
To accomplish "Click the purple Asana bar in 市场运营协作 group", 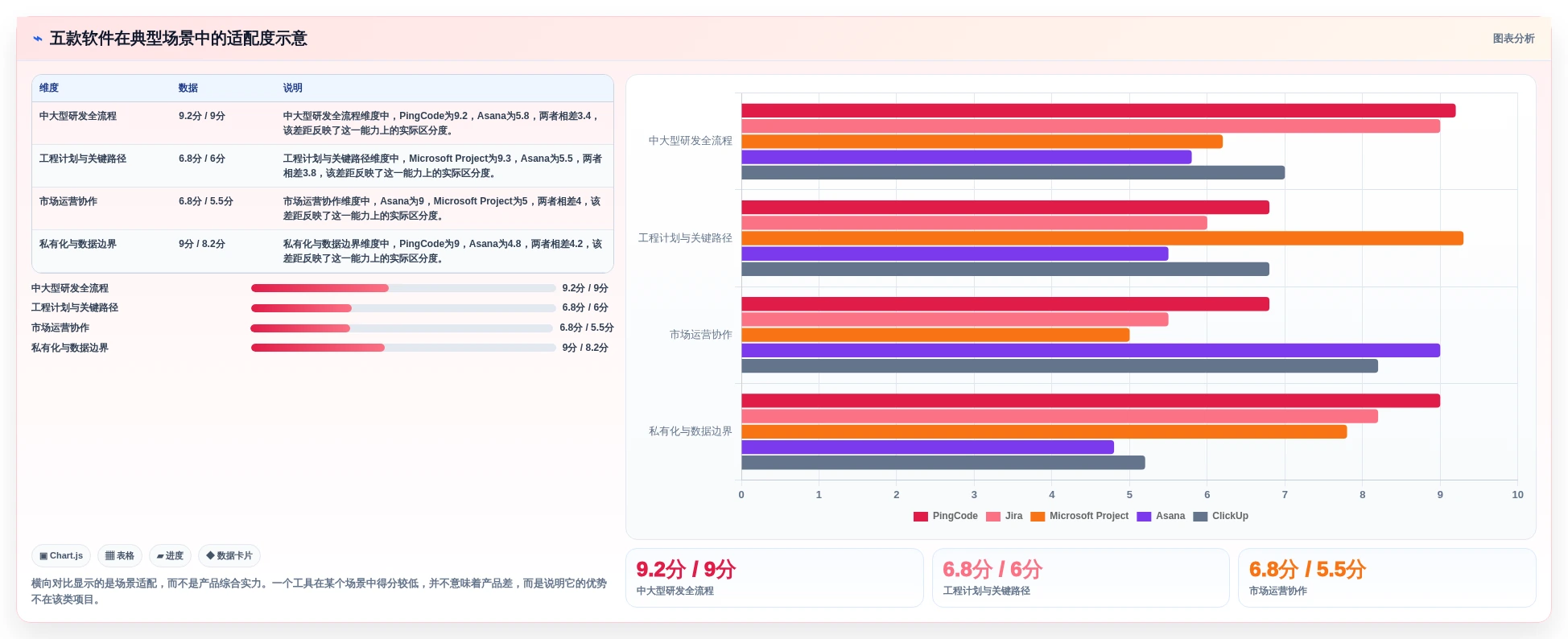I will pos(1091,350).
